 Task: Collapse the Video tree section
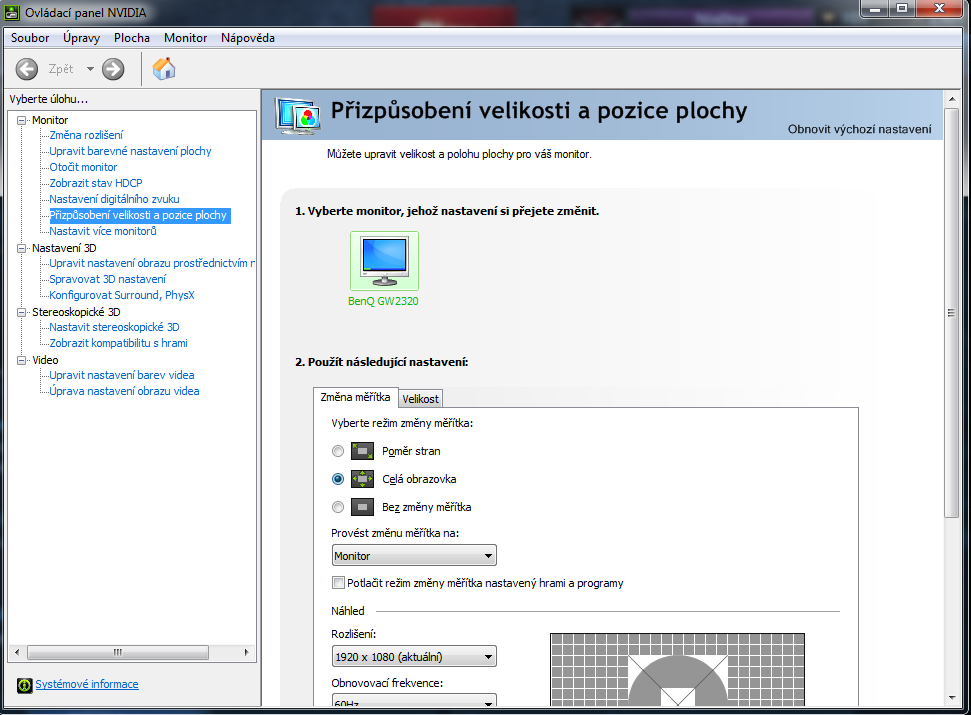22,360
